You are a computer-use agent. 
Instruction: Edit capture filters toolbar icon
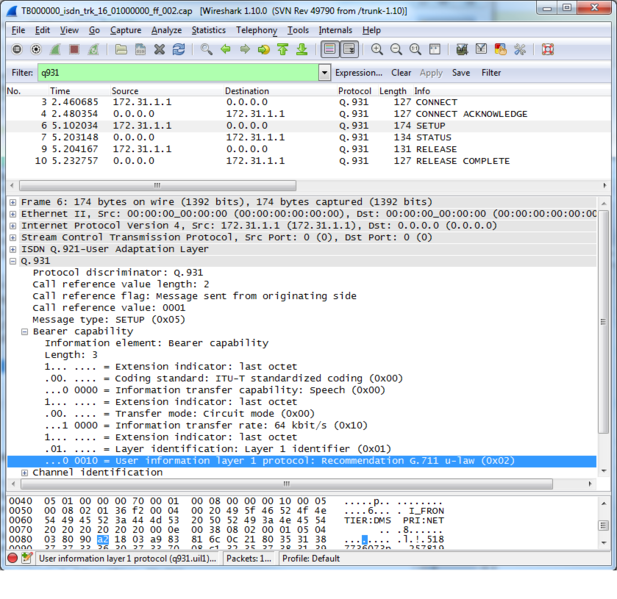[462, 50]
